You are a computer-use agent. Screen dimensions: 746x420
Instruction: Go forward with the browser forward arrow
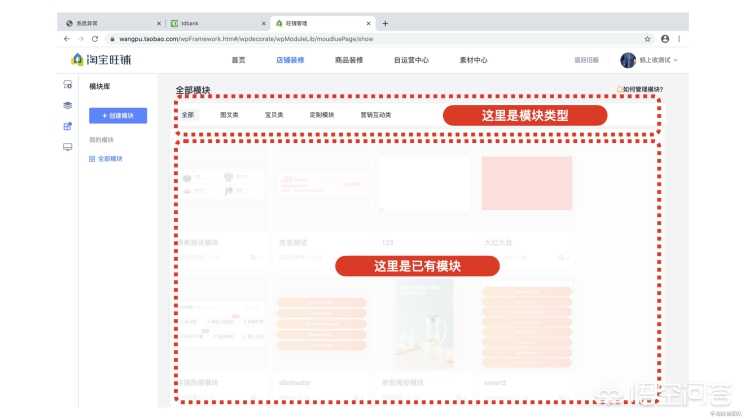click(81, 39)
